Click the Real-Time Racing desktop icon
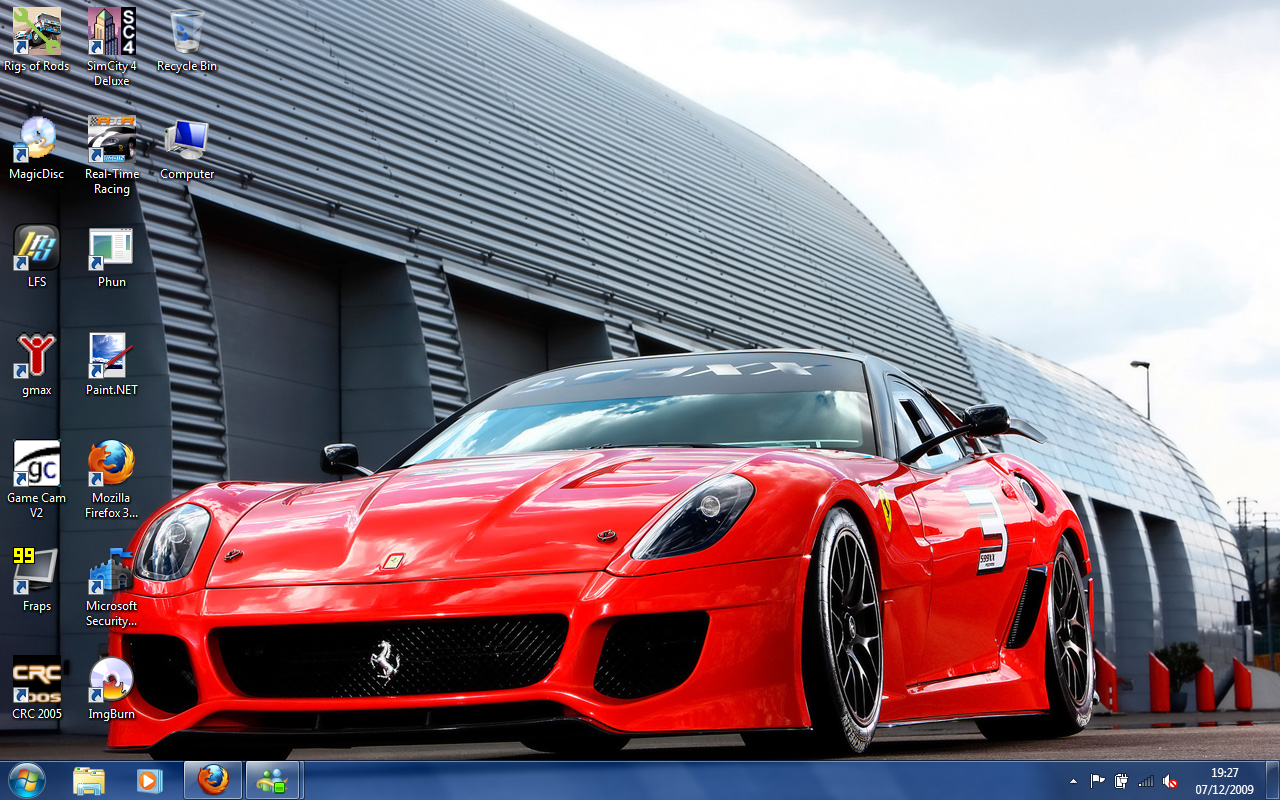The height and width of the screenshot is (800, 1280). tap(112, 155)
